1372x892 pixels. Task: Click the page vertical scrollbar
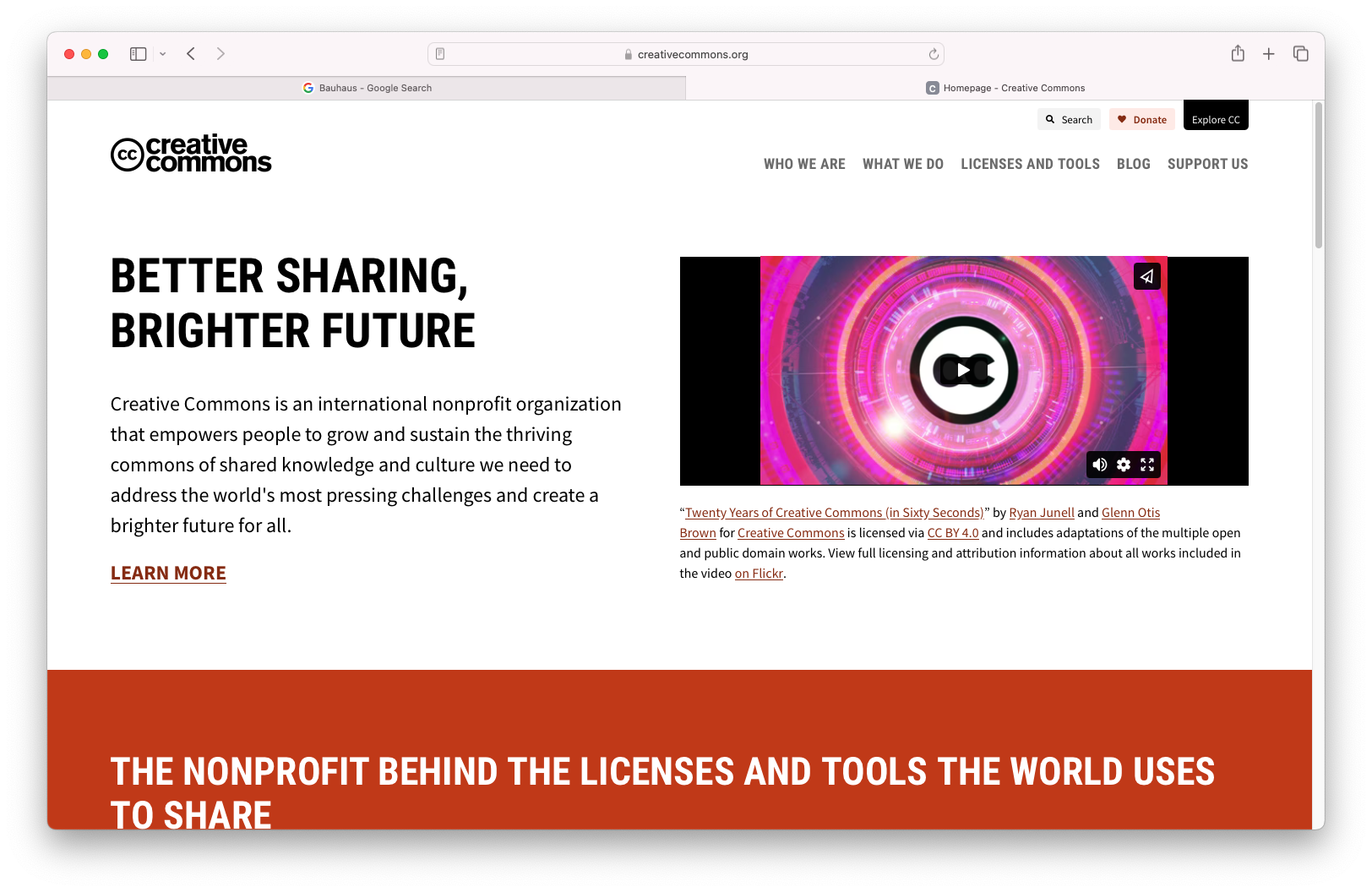pyautogui.click(x=1319, y=176)
